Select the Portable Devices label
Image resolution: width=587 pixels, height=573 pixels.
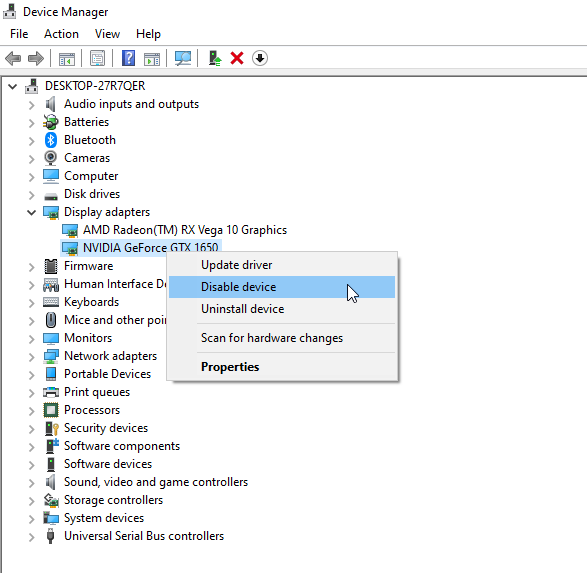(x=107, y=374)
